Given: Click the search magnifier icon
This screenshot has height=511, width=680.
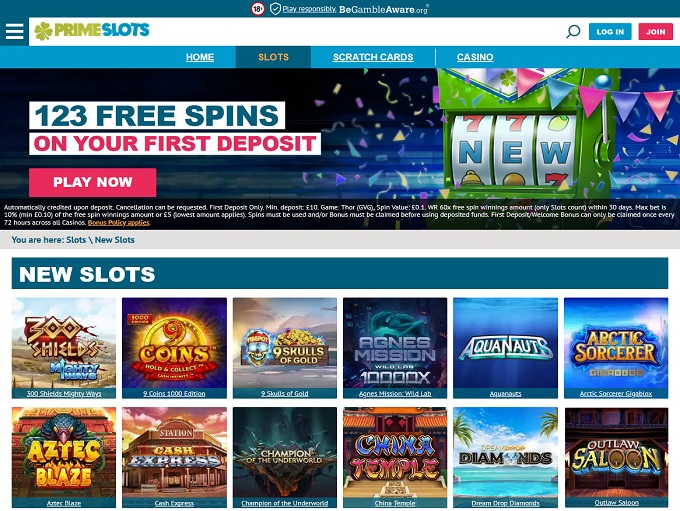Looking at the screenshot, I should (573, 31).
